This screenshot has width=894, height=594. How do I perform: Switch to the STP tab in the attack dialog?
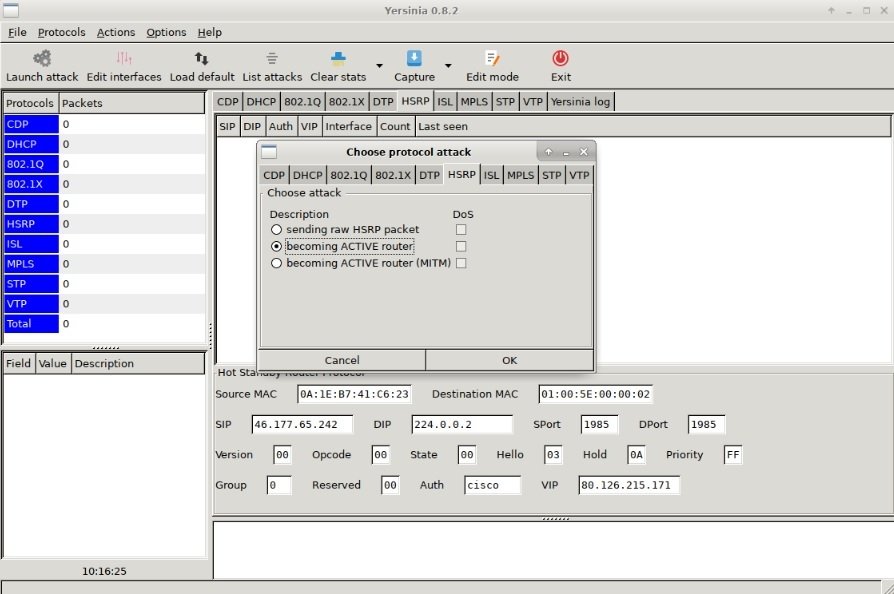click(551, 176)
